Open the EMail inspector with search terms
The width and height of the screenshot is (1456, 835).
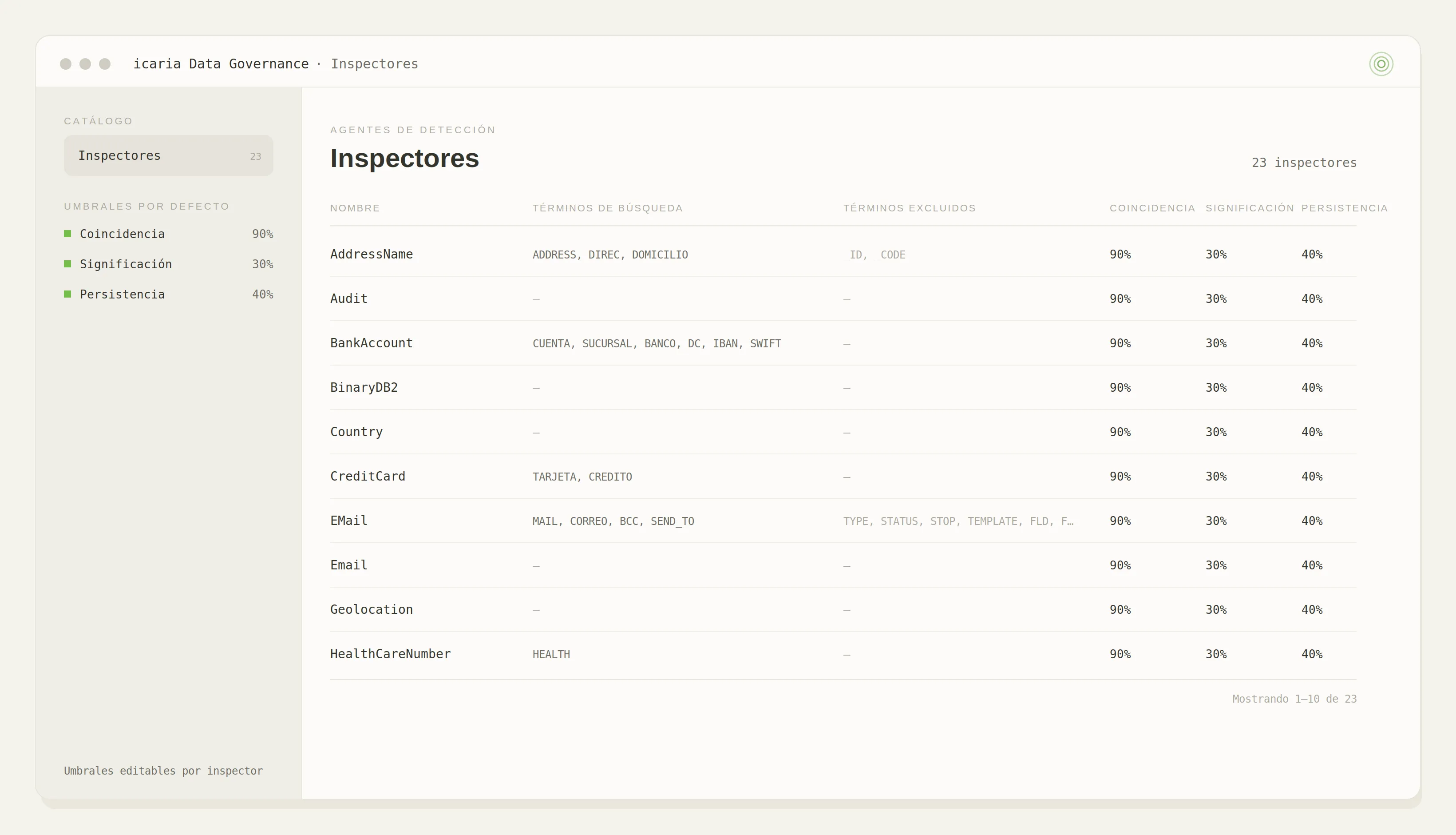pyautogui.click(x=843, y=521)
